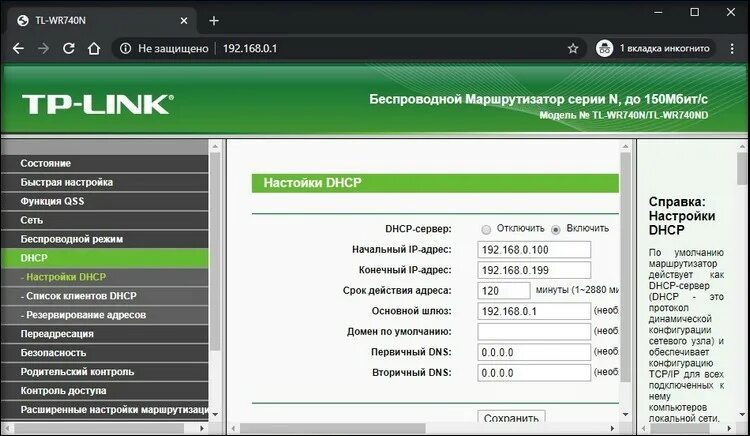
Task: Click the secondary DNS field
Action: [534, 373]
